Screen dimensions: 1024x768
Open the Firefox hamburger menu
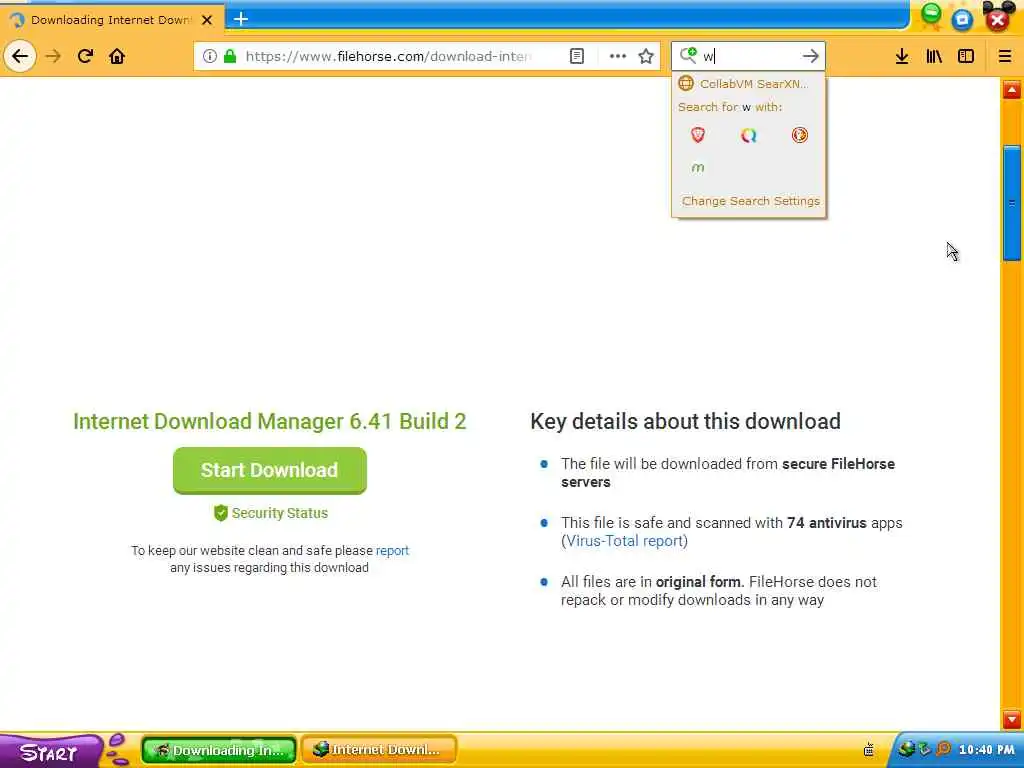point(1004,56)
